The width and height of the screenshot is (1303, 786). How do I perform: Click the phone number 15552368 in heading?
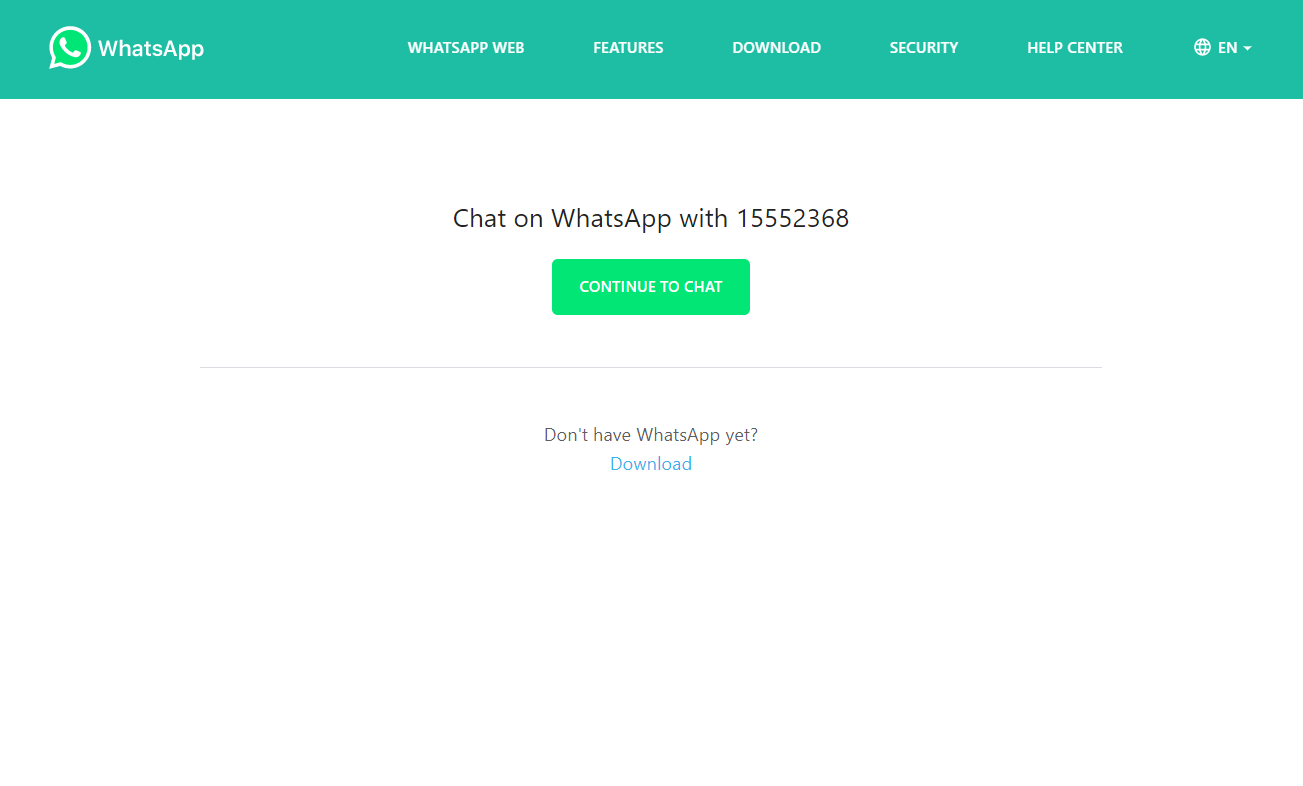coord(793,218)
